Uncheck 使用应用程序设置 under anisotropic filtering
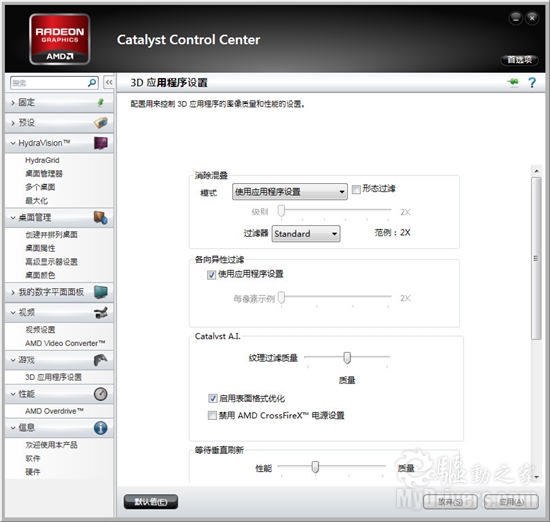The width and height of the screenshot is (550, 522). [211, 275]
